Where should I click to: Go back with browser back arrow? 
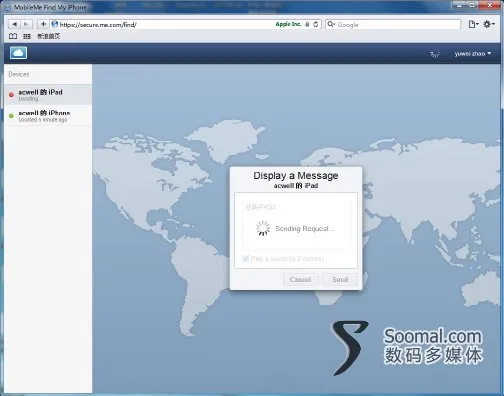[x=14, y=24]
